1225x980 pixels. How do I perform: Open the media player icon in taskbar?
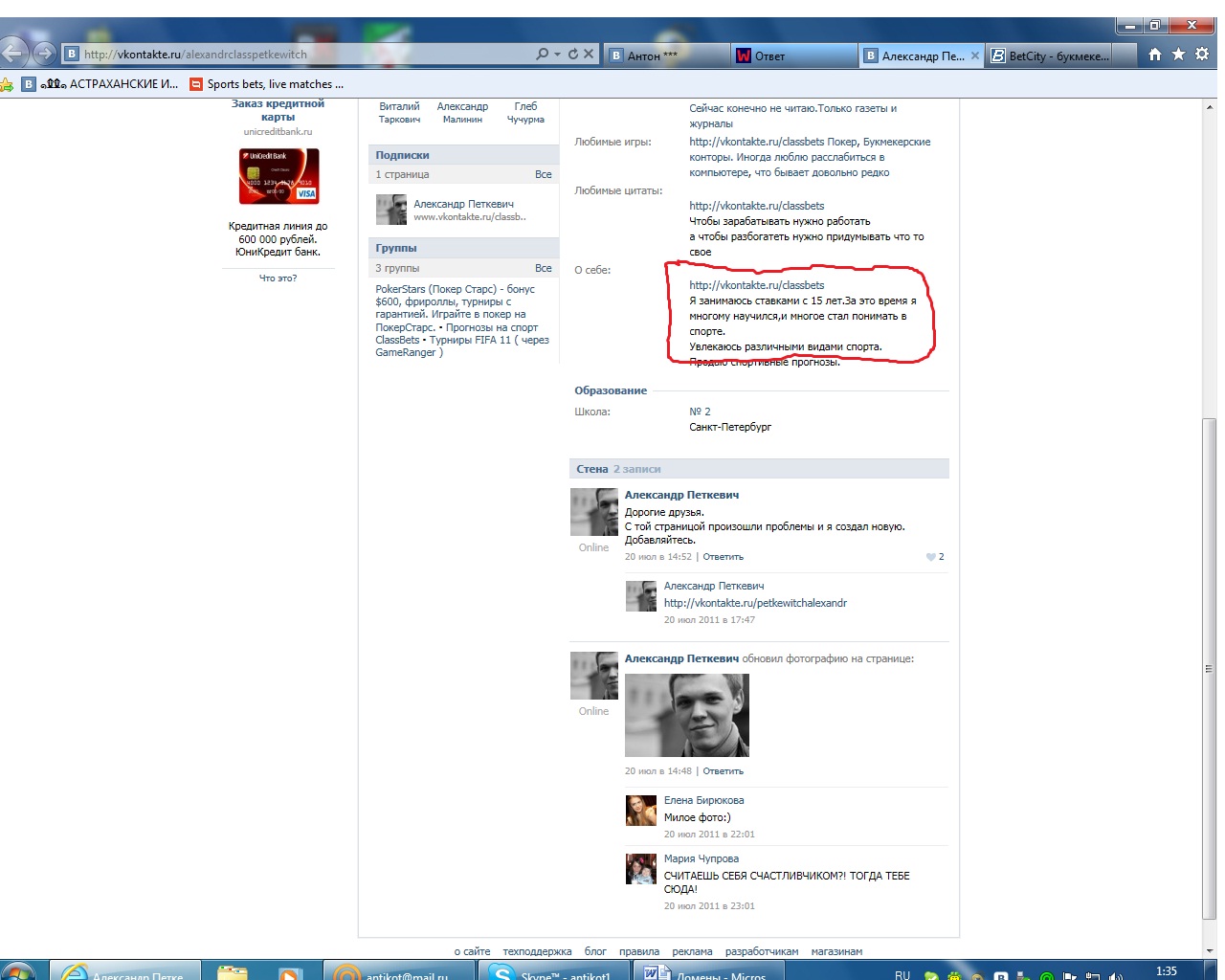289,973
